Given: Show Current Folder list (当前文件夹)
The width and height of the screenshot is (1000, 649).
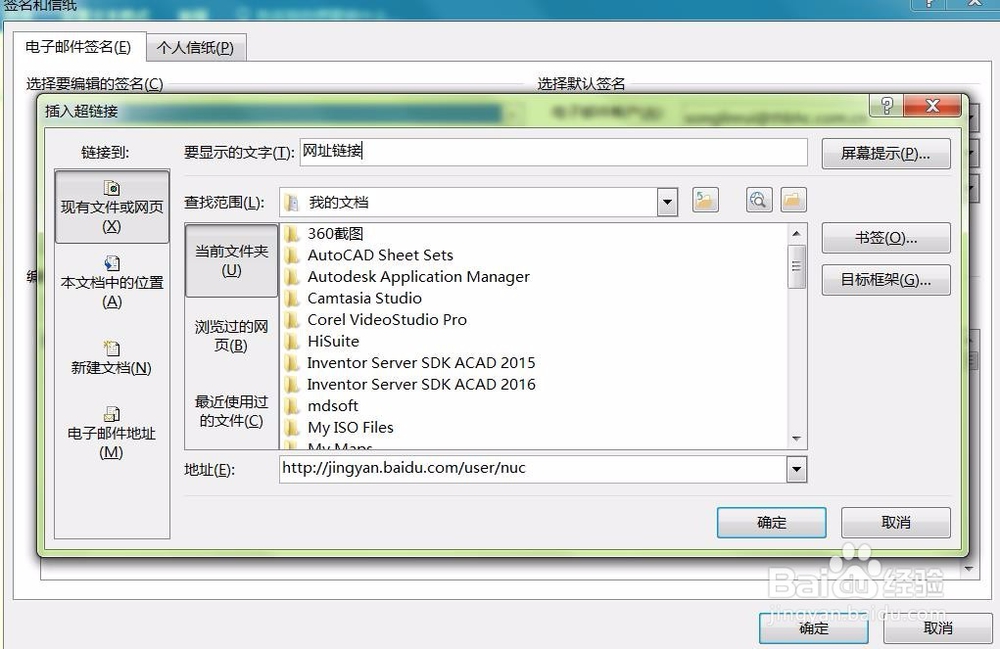Looking at the screenshot, I should 232,260.
